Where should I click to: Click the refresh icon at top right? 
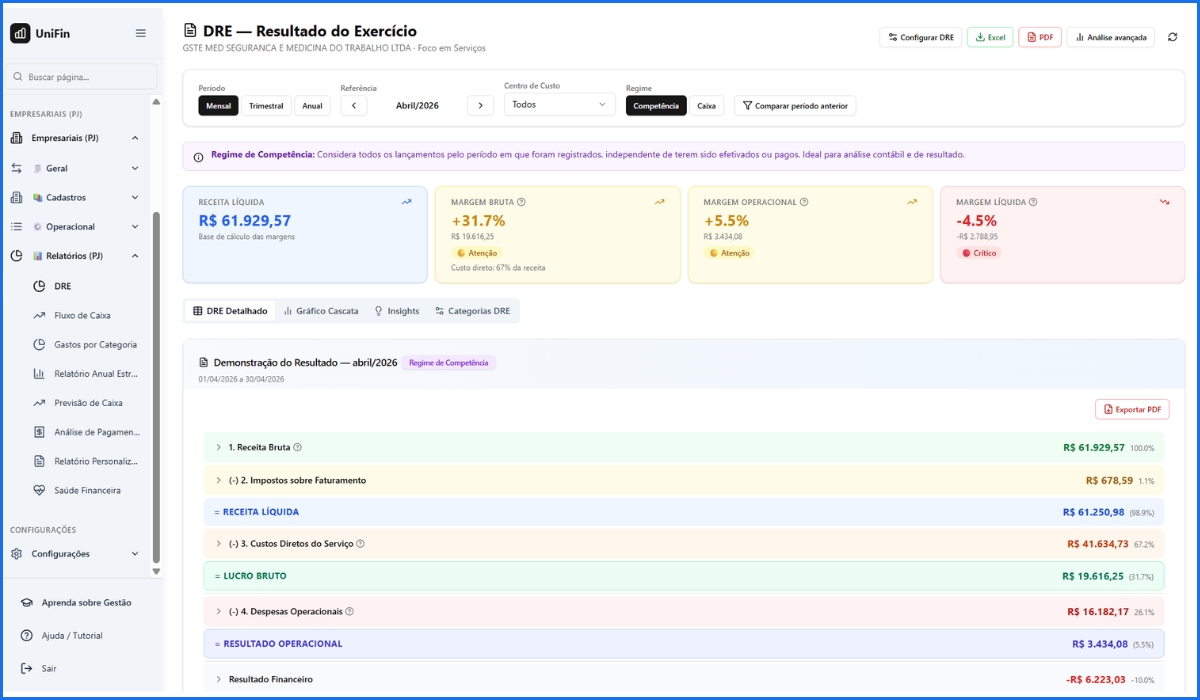point(1172,37)
